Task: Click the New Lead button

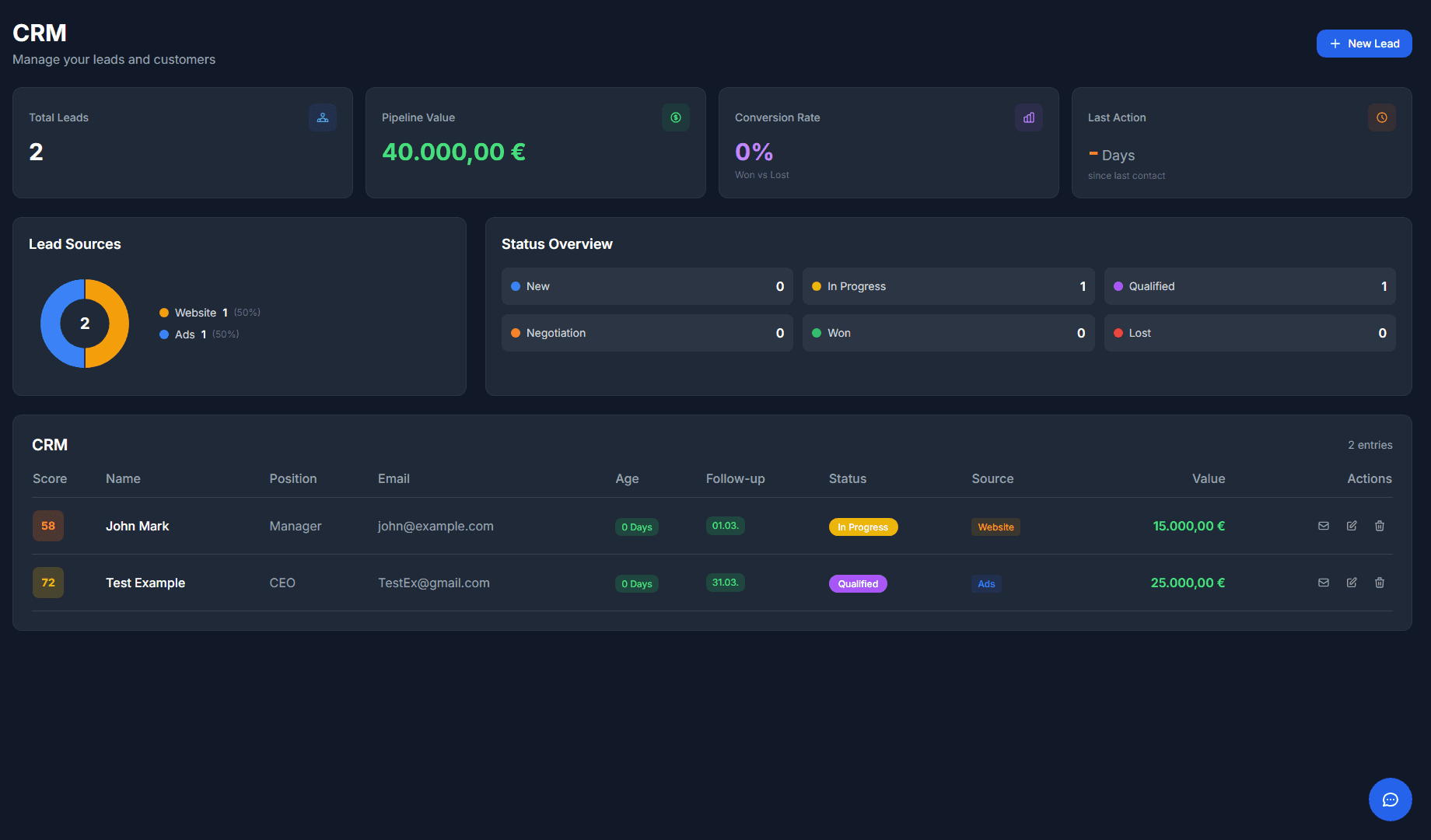Action: point(1363,43)
